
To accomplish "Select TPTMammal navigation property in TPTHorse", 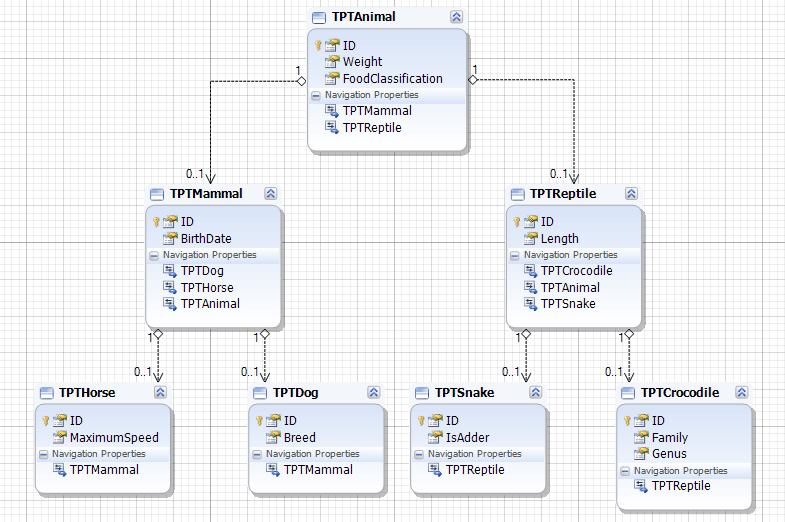I will [x=104, y=469].
